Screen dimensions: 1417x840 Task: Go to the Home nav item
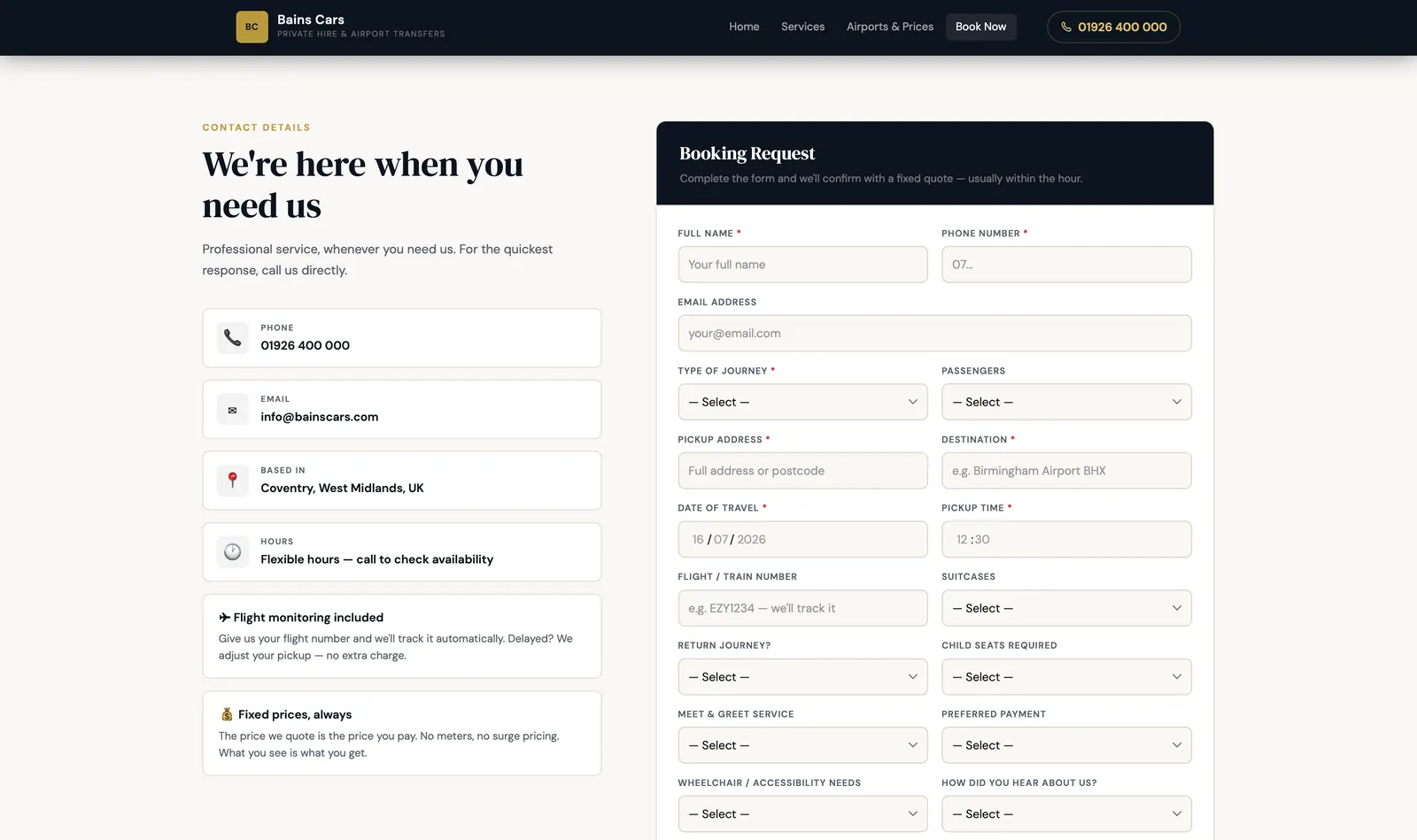[x=744, y=27]
